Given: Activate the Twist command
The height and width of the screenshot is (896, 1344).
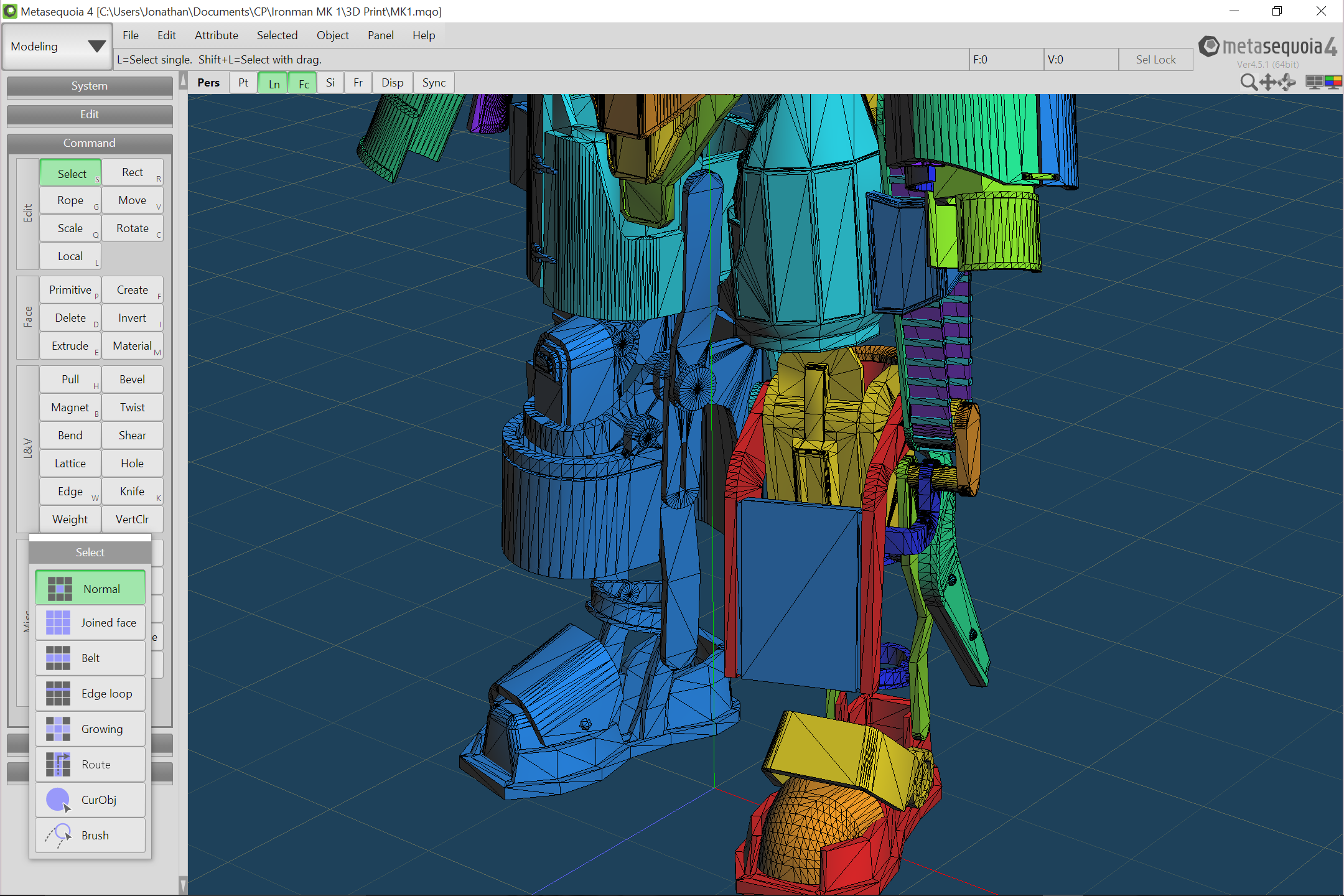Looking at the screenshot, I should (x=133, y=408).
